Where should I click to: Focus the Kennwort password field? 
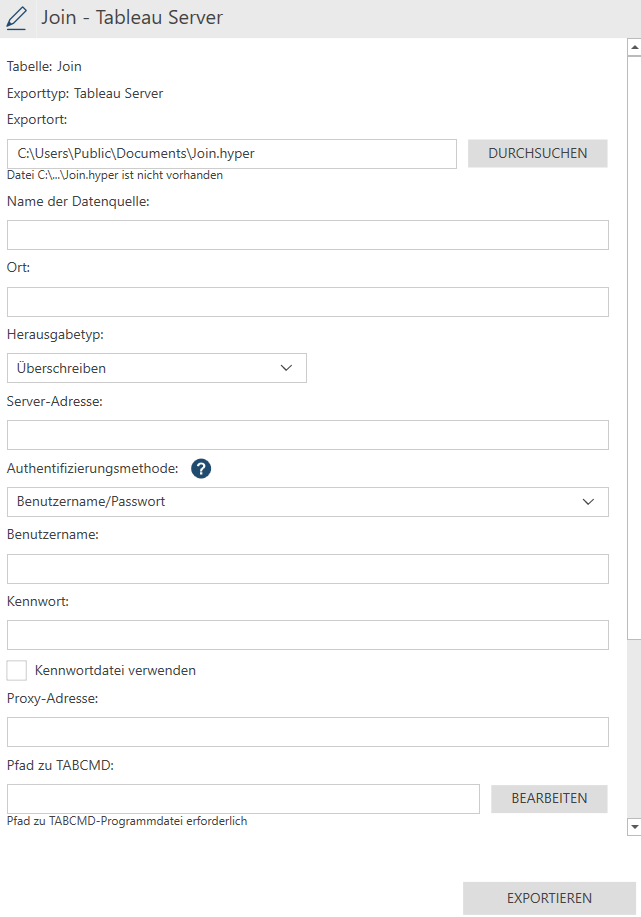click(307, 635)
